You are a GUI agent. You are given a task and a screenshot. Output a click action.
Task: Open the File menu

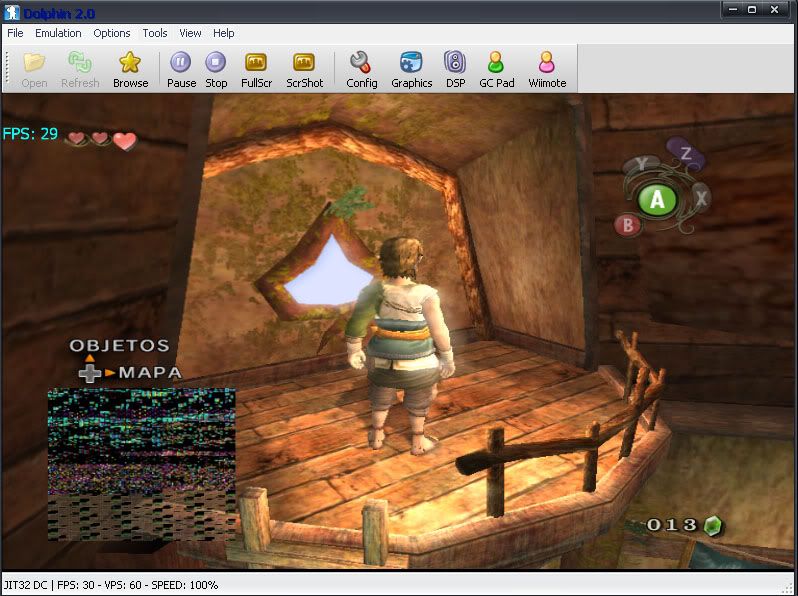click(x=15, y=33)
